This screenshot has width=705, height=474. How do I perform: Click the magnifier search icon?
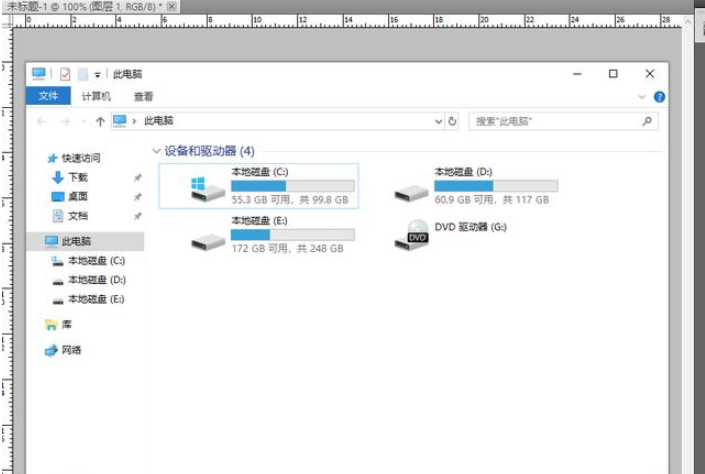647,121
